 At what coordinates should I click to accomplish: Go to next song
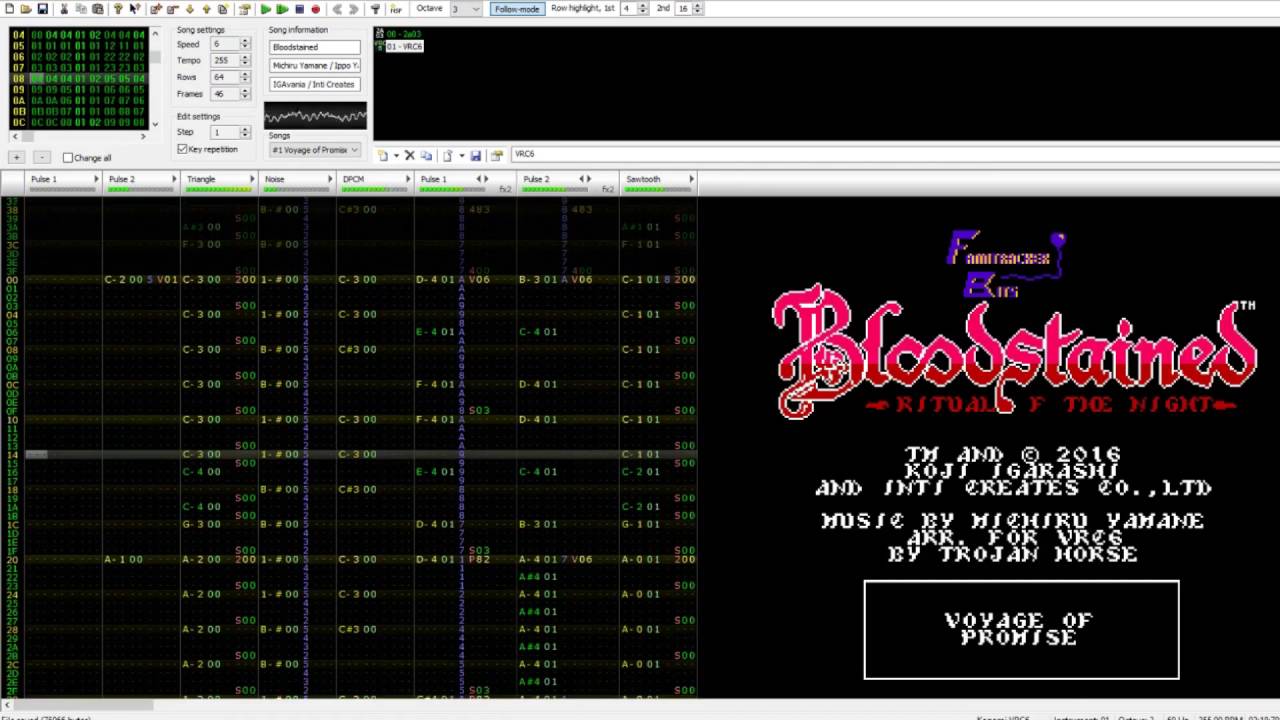pyautogui.click(x=353, y=9)
